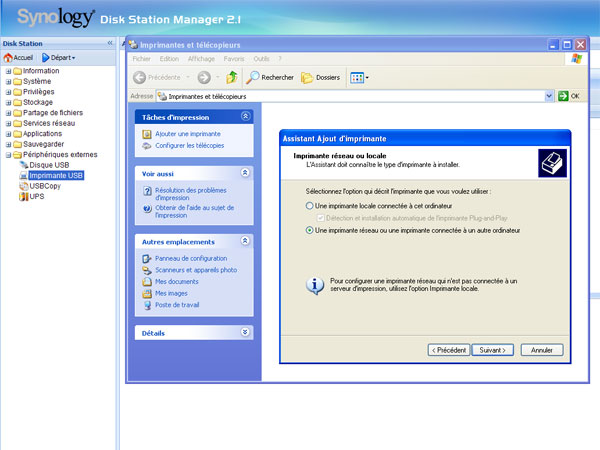Open the address bar dropdown arrow
Screen dimensions: 600x450
pyautogui.click(x=549, y=96)
